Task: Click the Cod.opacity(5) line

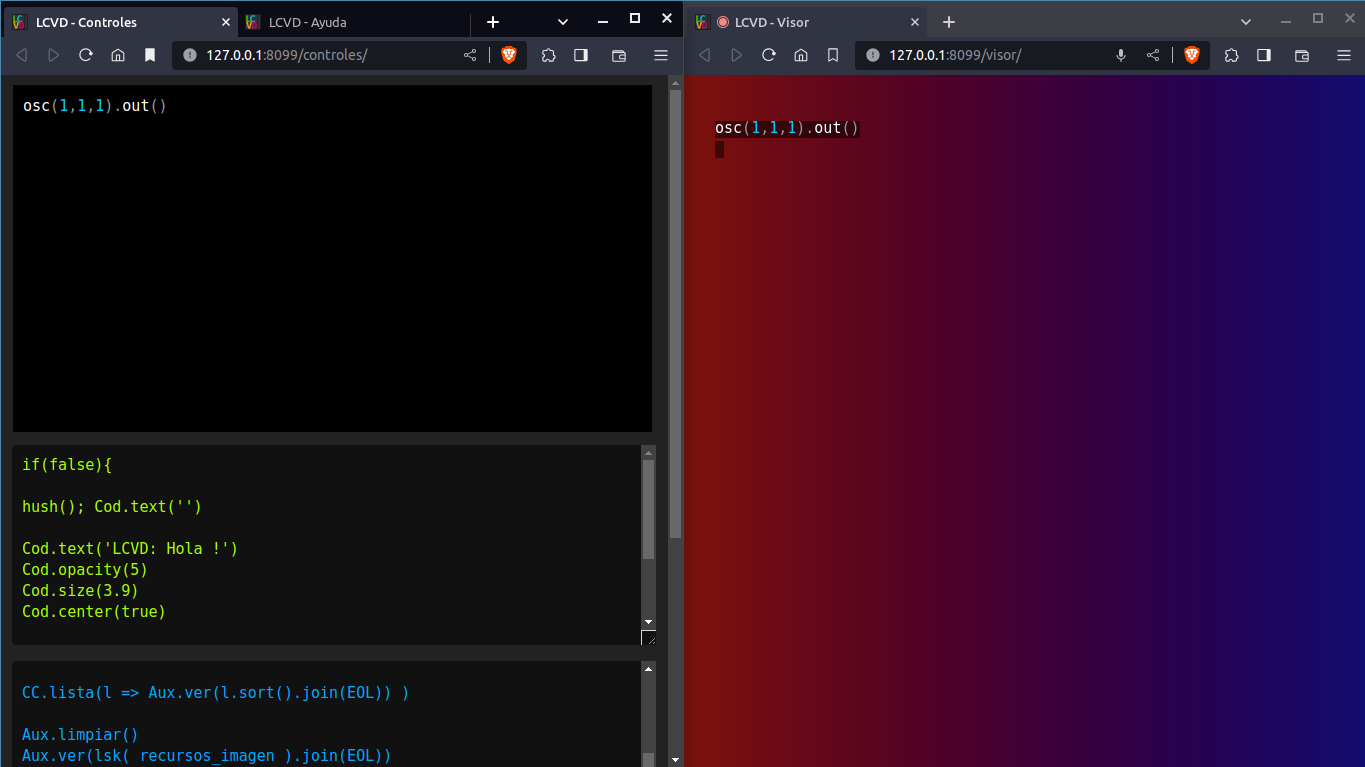Action: (x=85, y=570)
